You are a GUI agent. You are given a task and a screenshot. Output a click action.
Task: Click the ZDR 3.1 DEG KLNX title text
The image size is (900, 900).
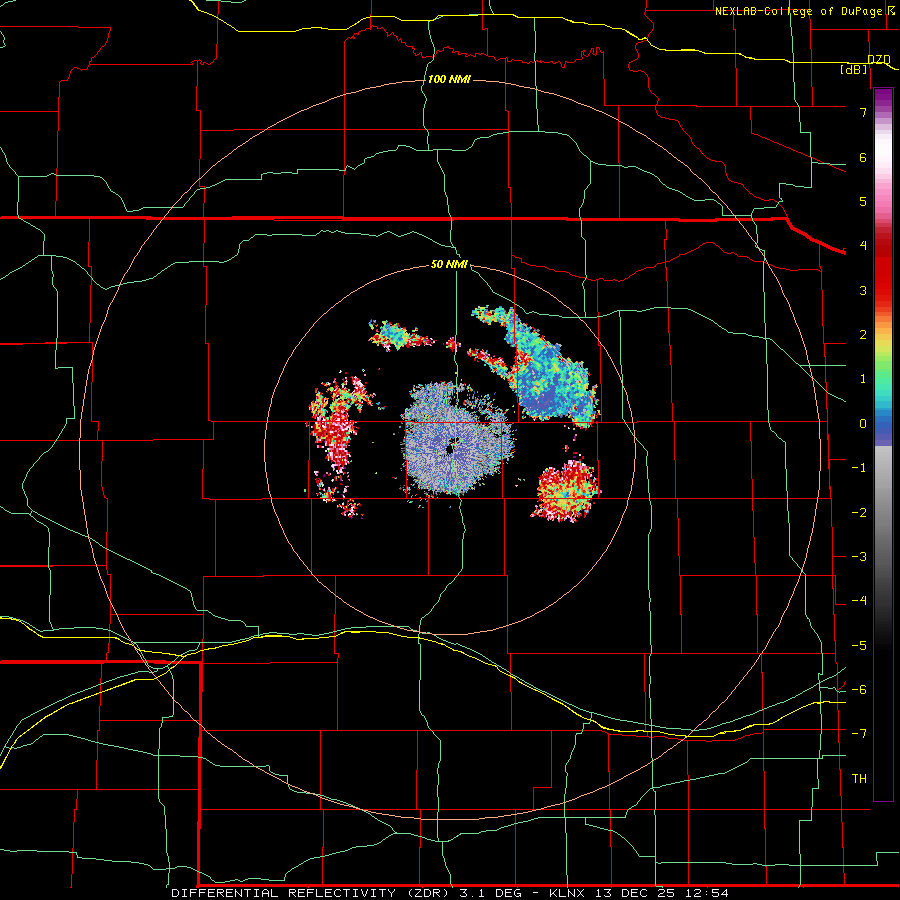click(450, 893)
